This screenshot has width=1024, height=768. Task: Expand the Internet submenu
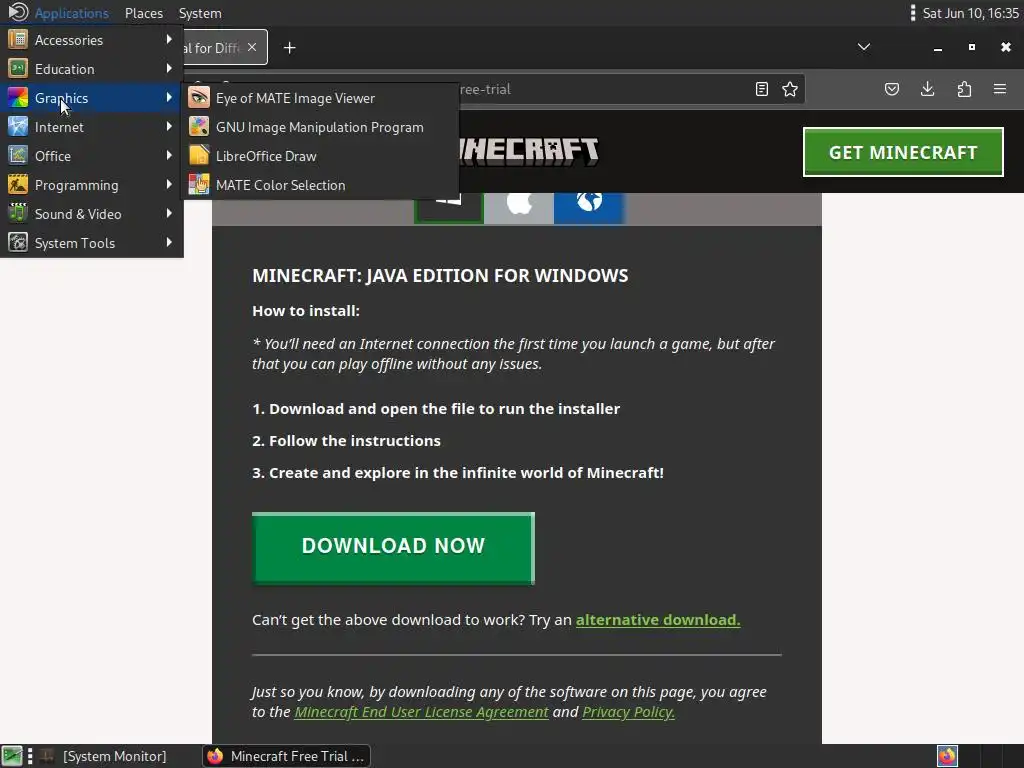tap(91, 127)
